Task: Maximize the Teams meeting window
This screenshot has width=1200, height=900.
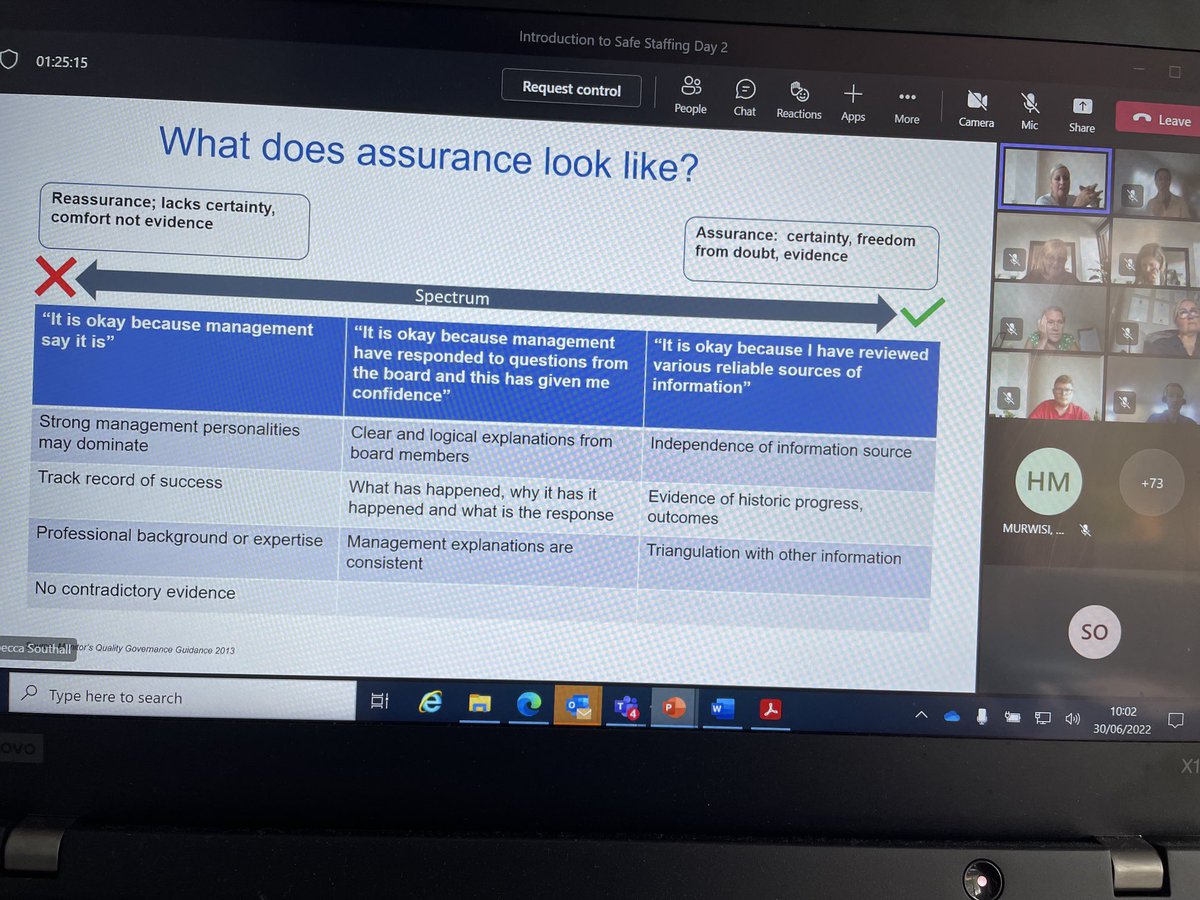Action: tap(1175, 72)
